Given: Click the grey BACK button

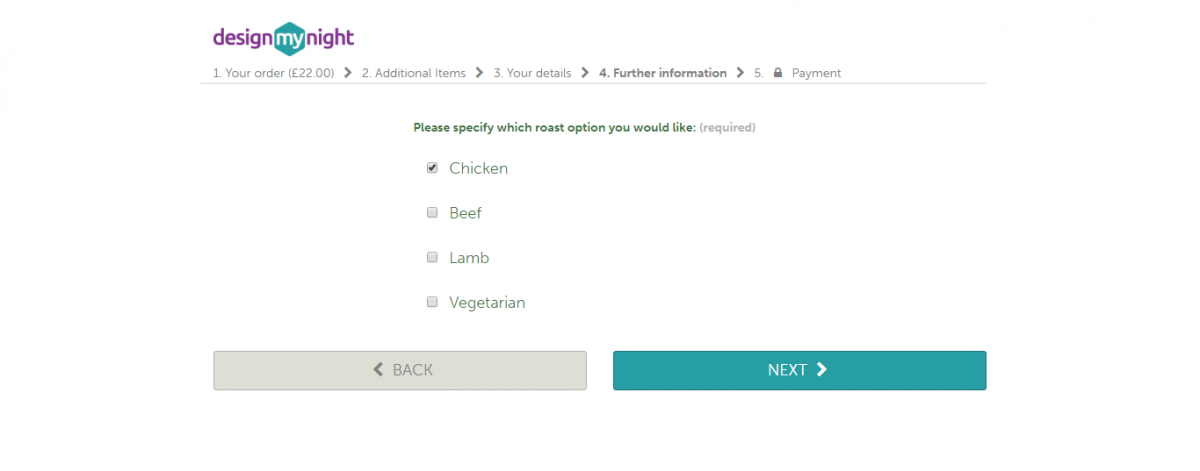Looking at the screenshot, I should [x=400, y=370].
